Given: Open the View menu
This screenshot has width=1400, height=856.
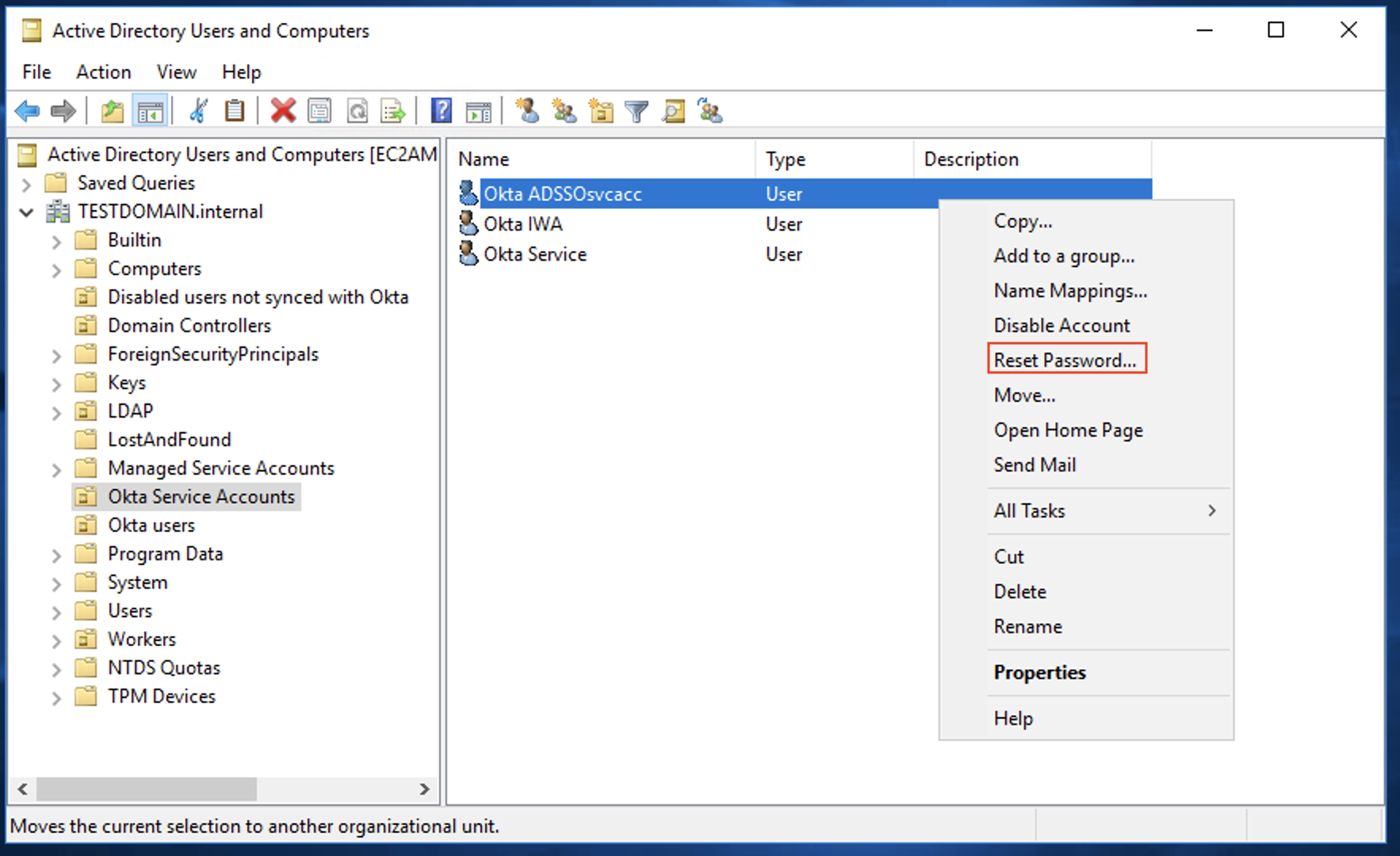Looking at the screenshot, I should coord(176,72).
